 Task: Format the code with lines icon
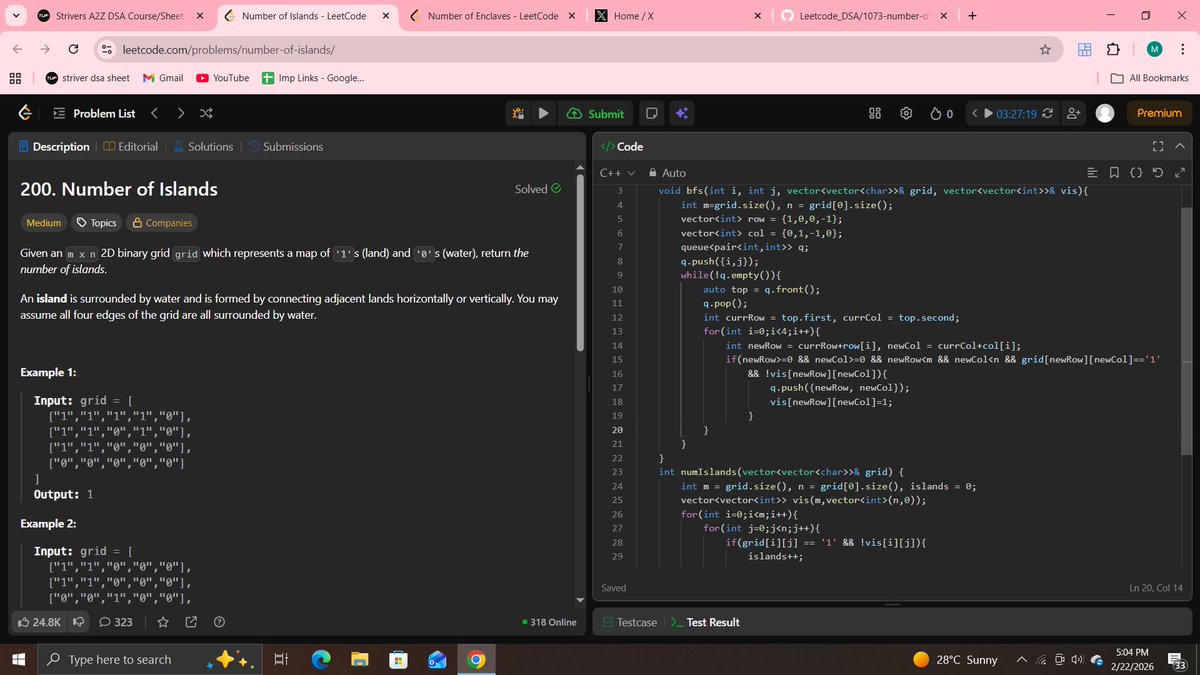coord(1092,173)
